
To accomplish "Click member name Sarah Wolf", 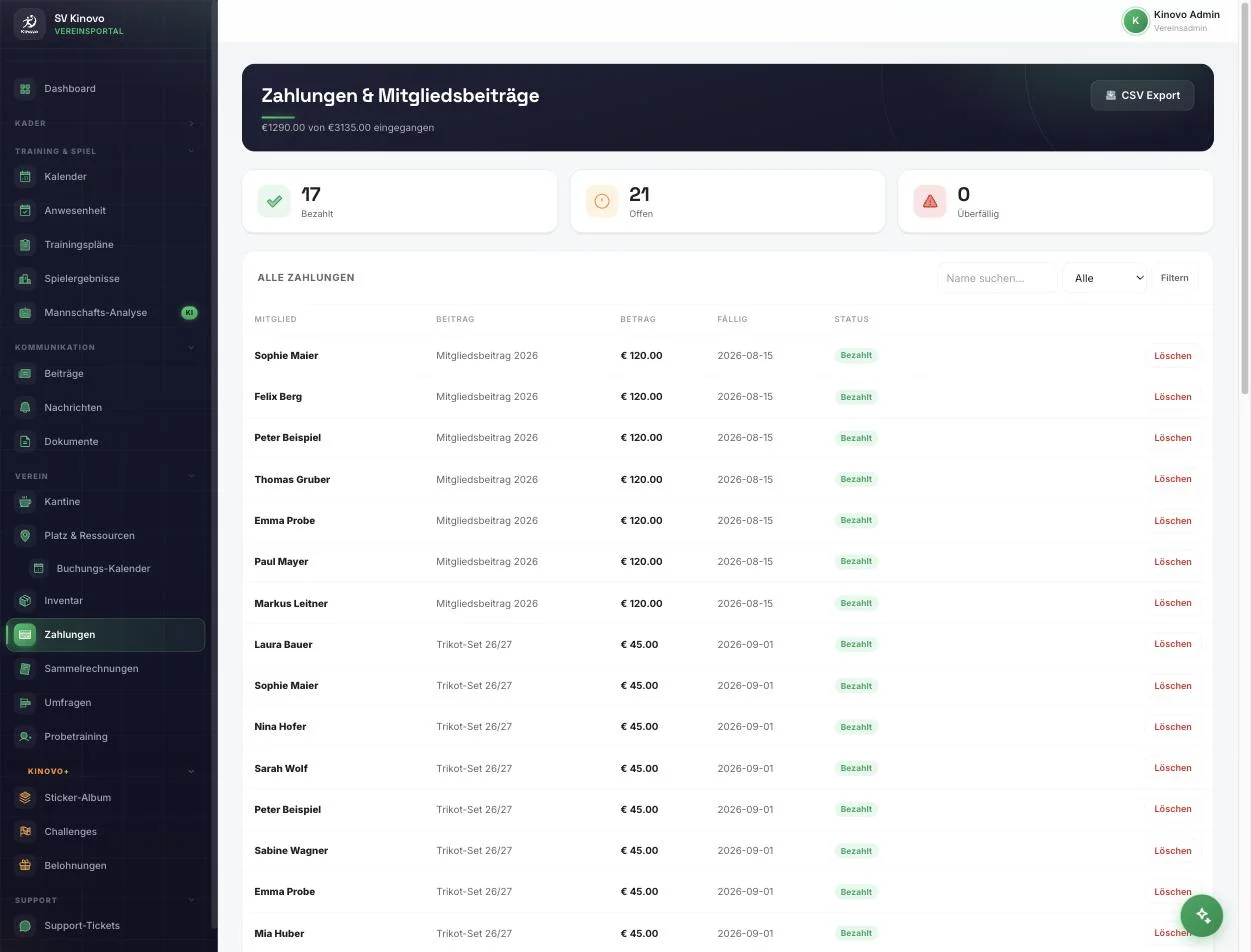I will [x=281, y=769].
